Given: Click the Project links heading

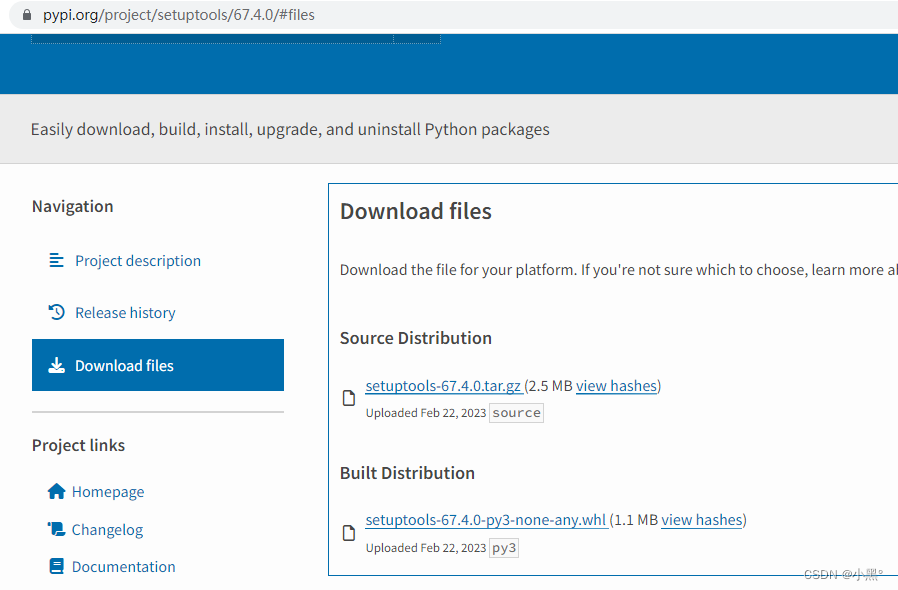Looking at the screenshot, I should tap(78, 445).
